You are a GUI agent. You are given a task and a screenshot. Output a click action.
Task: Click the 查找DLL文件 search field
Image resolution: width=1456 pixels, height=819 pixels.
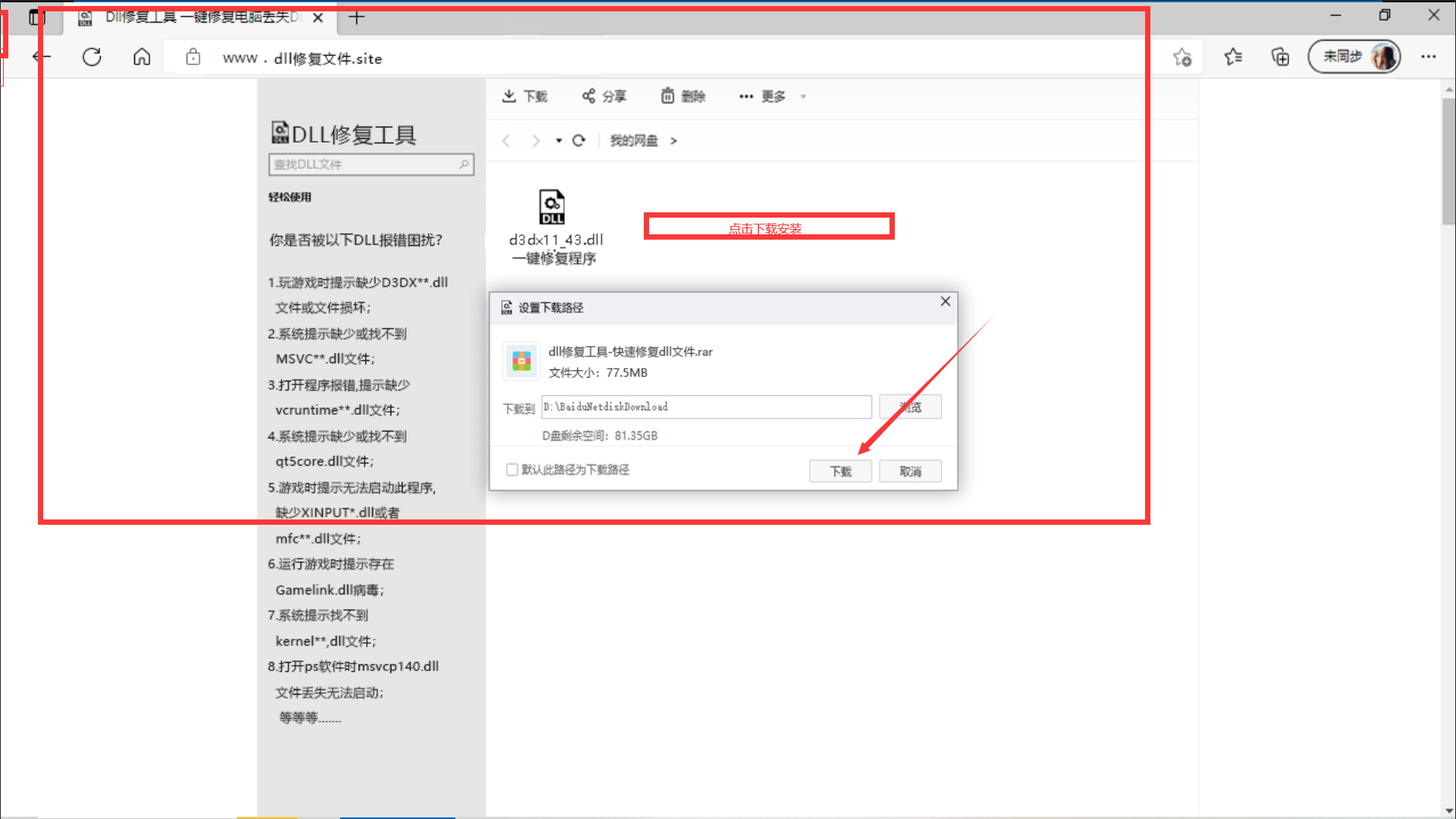pyautogui.click(x=364, y=165)
